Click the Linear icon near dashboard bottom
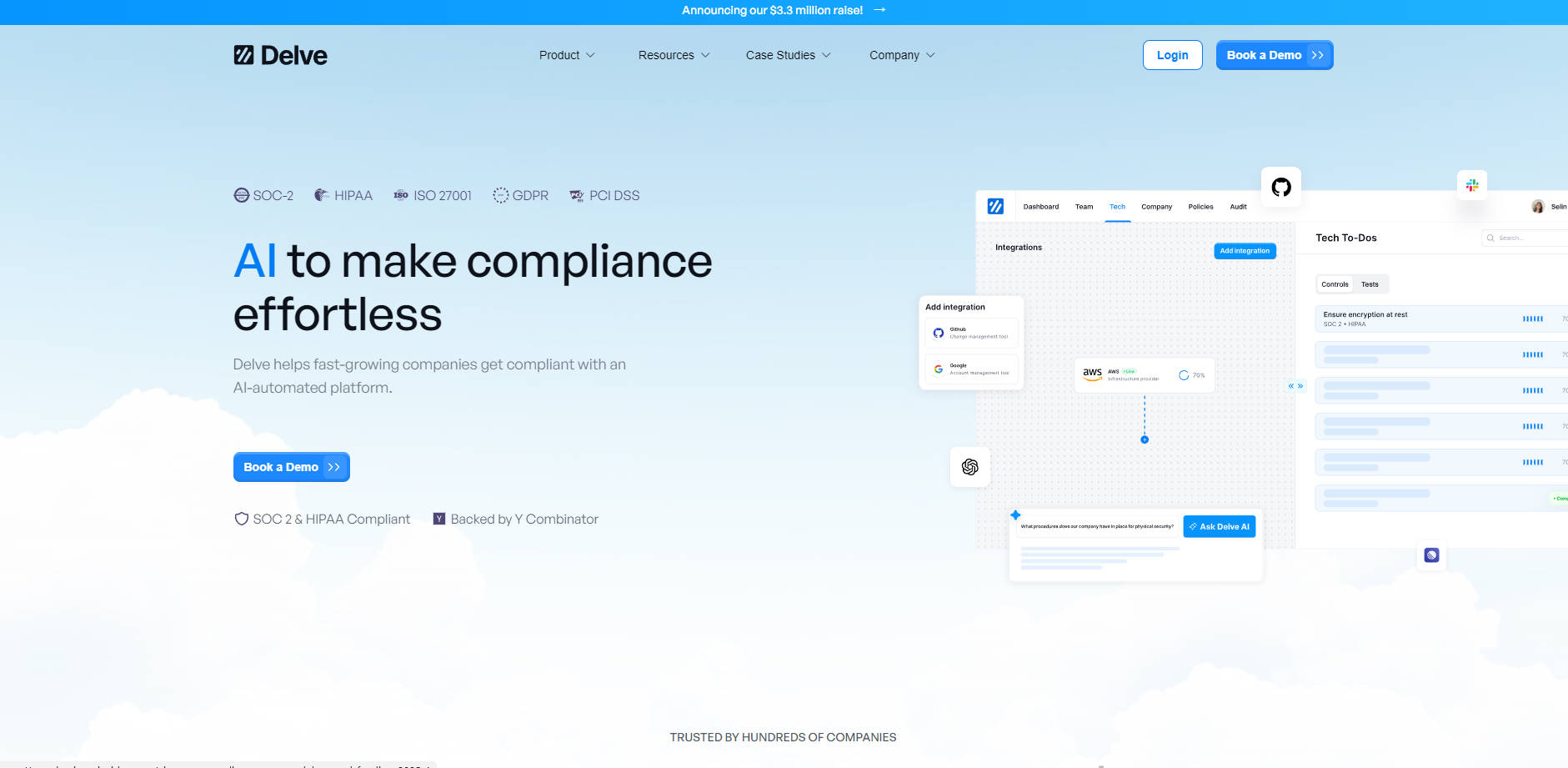This screenshot has height=768, width=1568. [x=1431, y=555]
